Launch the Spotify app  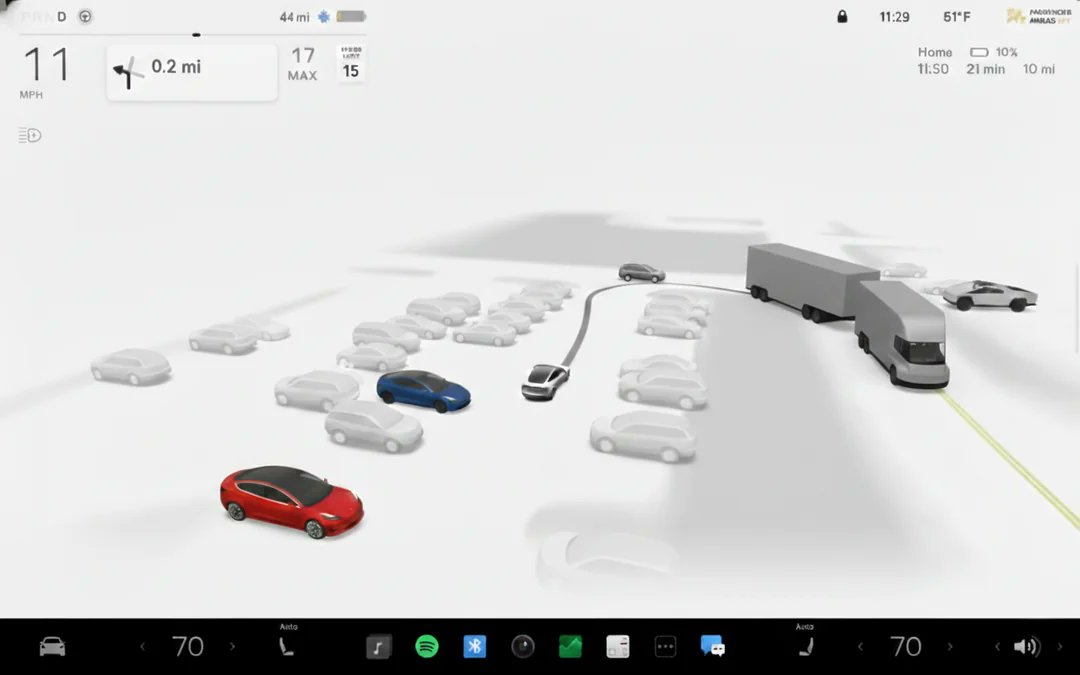pyautogui.click(x=427, y=647)
